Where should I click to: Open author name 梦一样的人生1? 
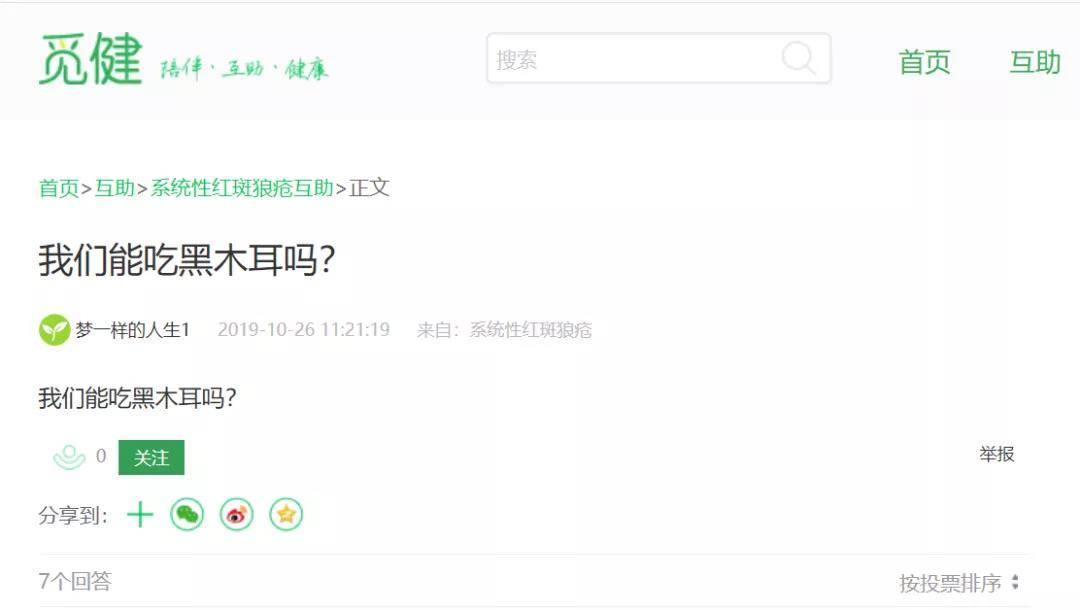click(x=132, y=330)
